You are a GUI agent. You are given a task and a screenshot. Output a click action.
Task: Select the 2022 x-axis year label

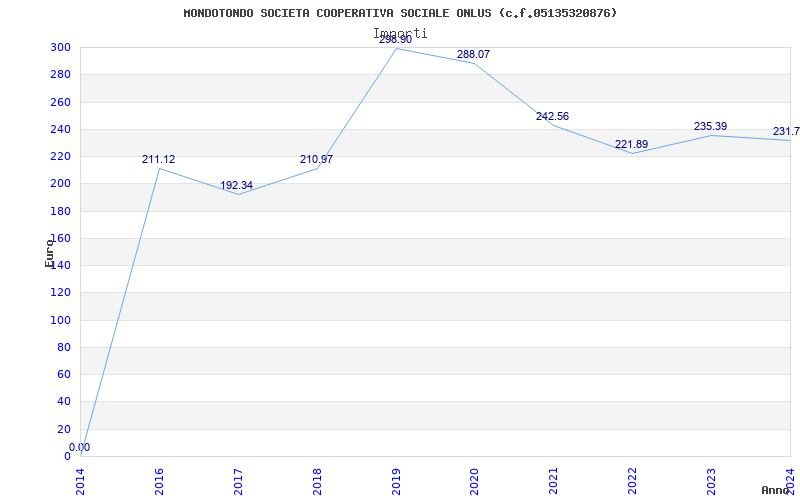(x=633, y=481)
